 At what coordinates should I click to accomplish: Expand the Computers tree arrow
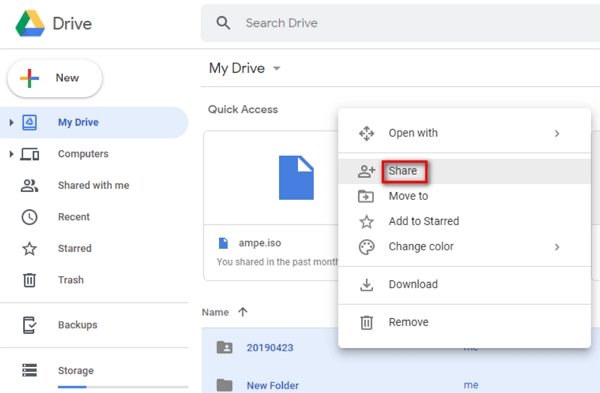tap(11, 154)
